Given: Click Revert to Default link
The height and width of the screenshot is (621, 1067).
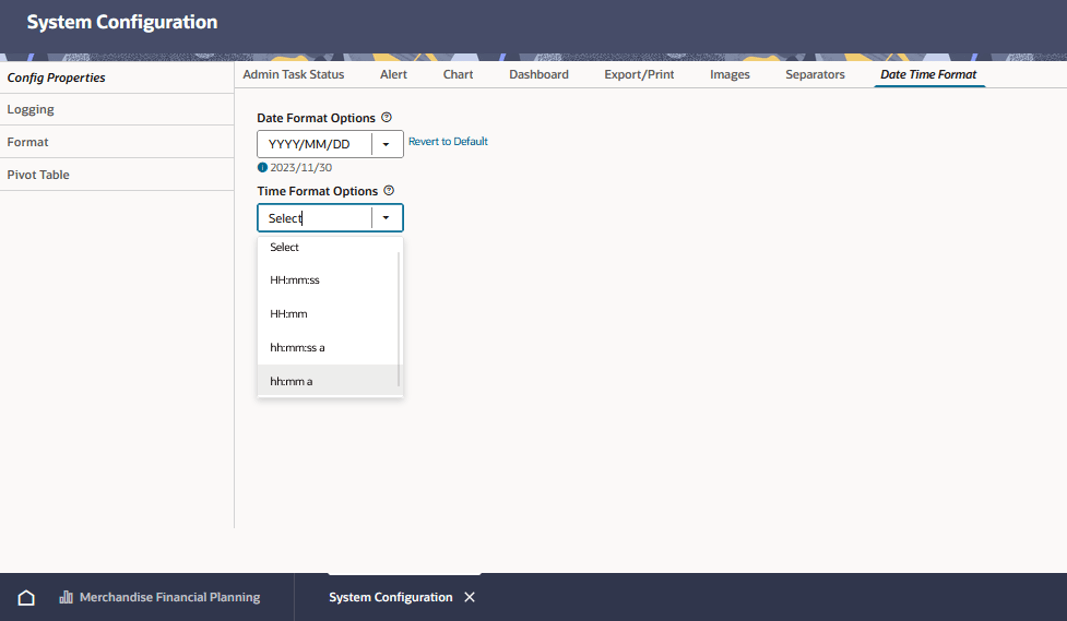Looking at the screenshot, I should tap(448, 141).
